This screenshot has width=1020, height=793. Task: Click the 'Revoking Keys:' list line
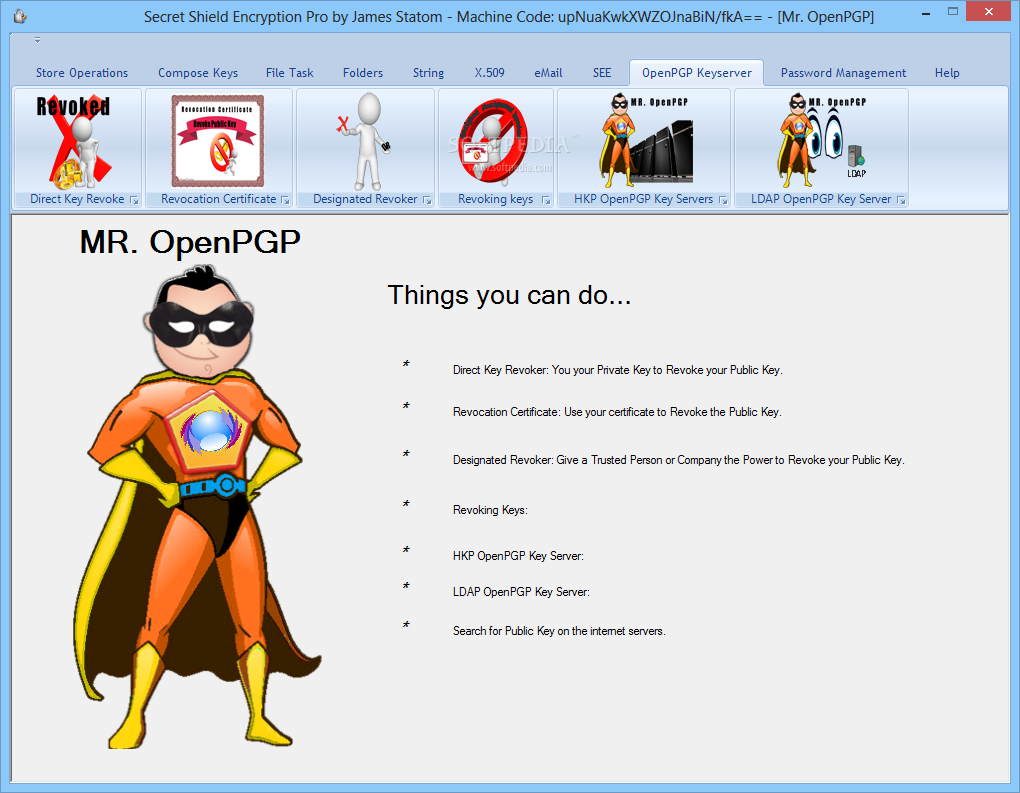click(x=490, y=510)
